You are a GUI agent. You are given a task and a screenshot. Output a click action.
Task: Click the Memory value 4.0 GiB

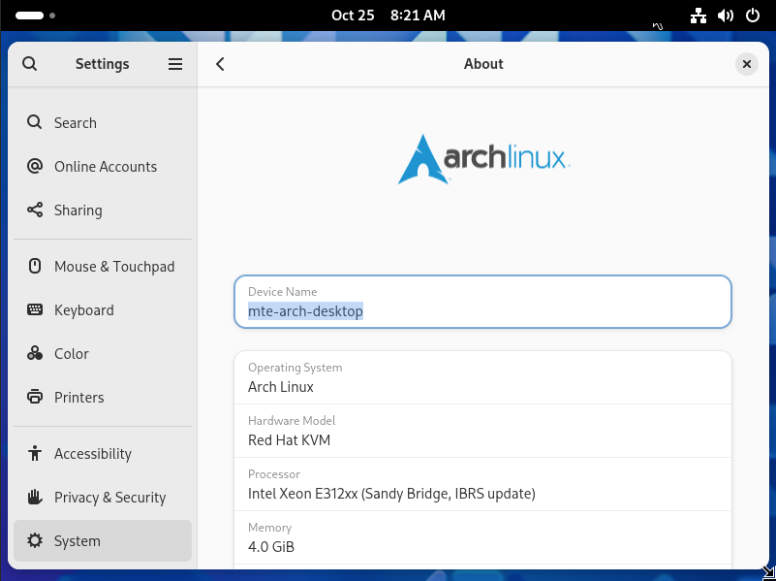[271, 547]
